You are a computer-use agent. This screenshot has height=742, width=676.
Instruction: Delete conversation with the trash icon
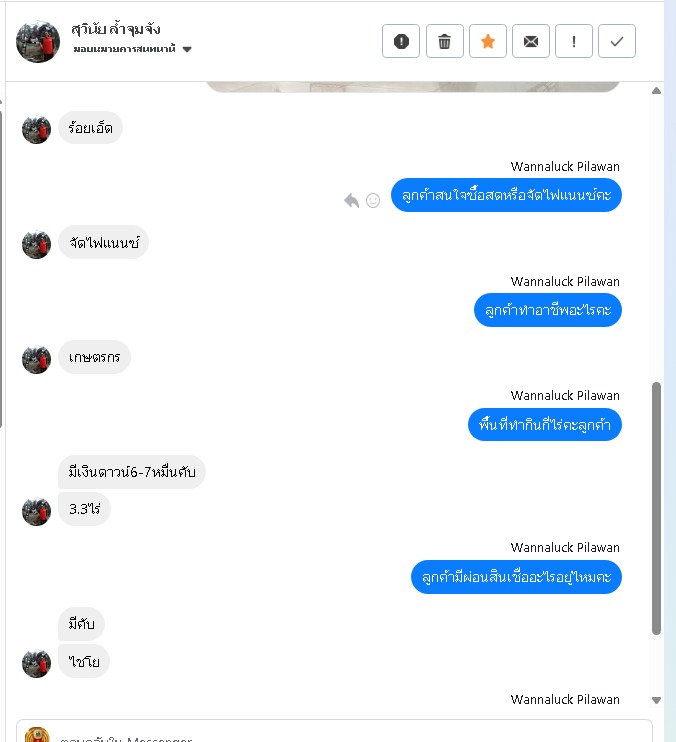(444, 41)
